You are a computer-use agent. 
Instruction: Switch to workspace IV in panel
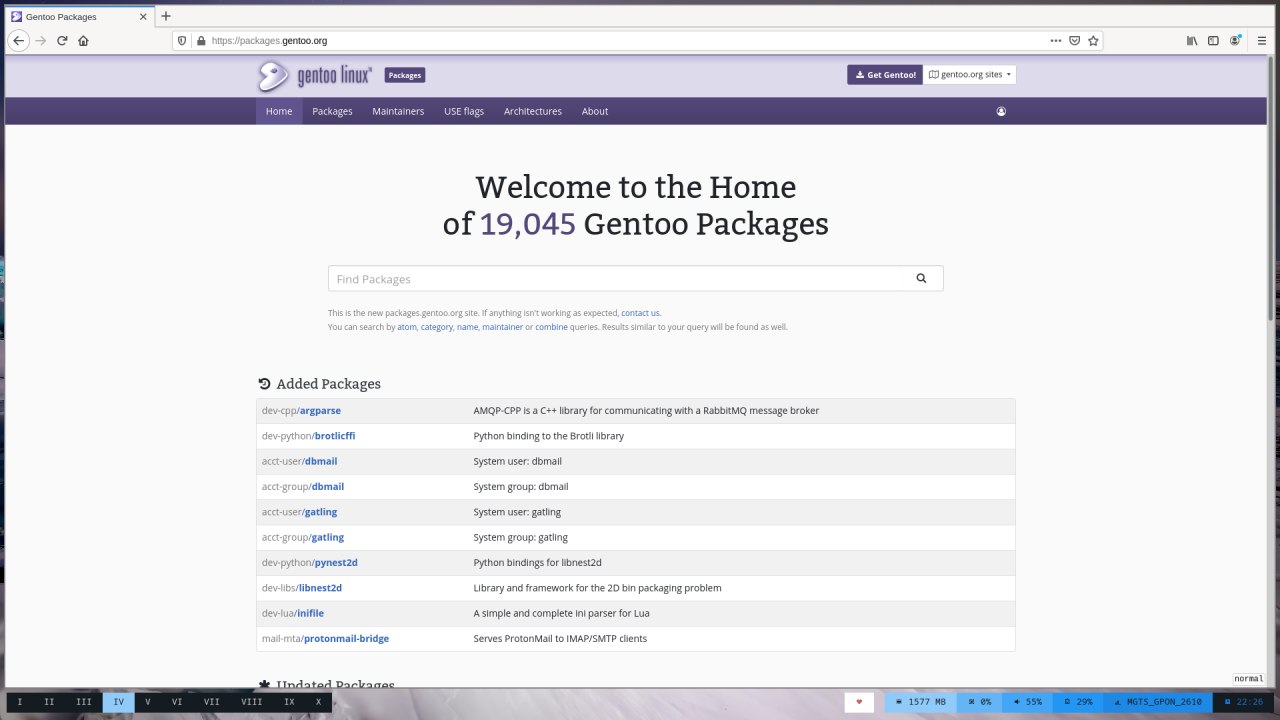coord(118,702)
